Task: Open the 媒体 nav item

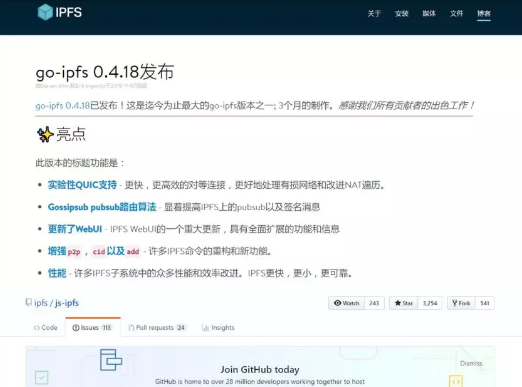Action: click(429, 14)
